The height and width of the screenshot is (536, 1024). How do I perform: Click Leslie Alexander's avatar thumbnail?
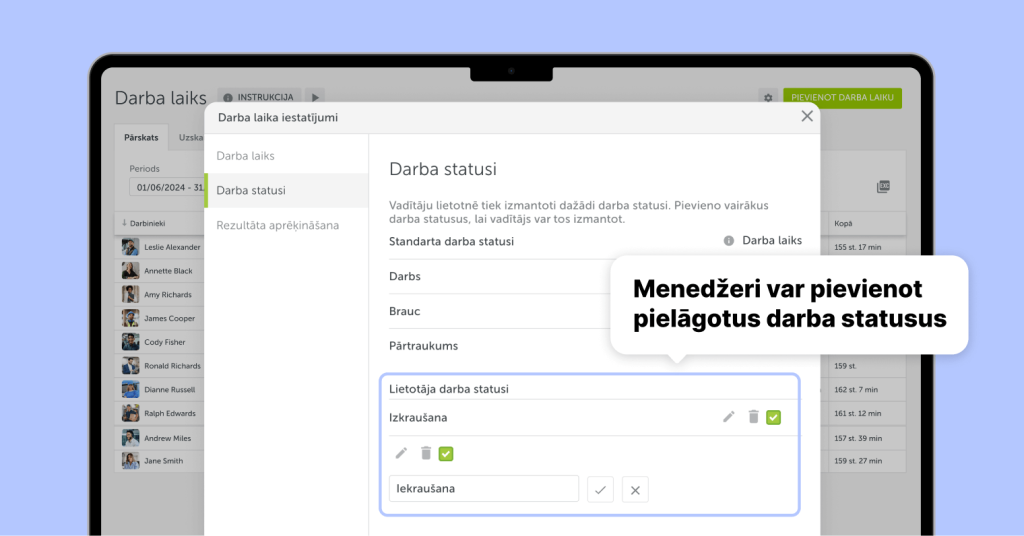click(131, 247)
